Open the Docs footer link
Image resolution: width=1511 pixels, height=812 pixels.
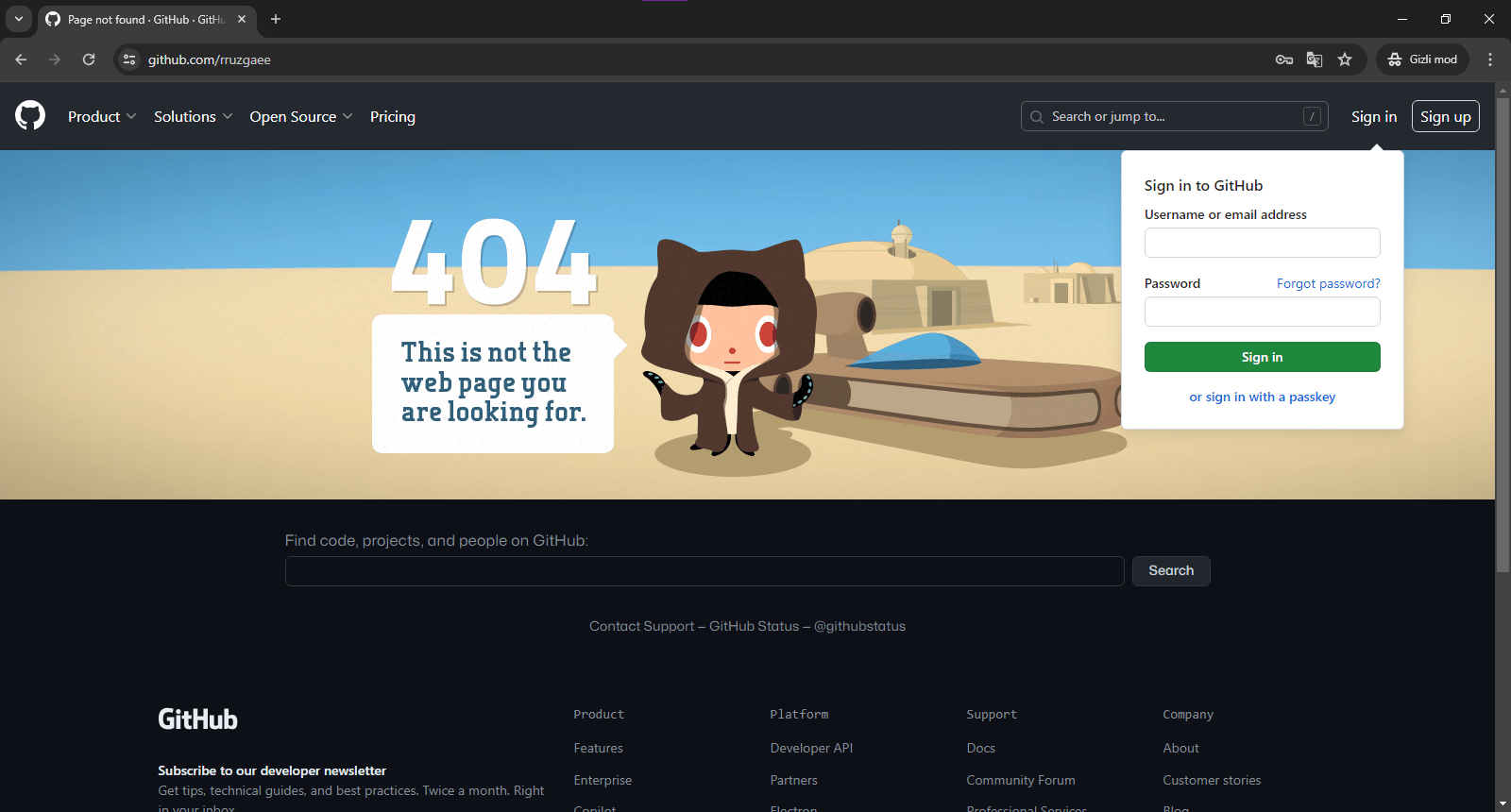click(981, 748)
